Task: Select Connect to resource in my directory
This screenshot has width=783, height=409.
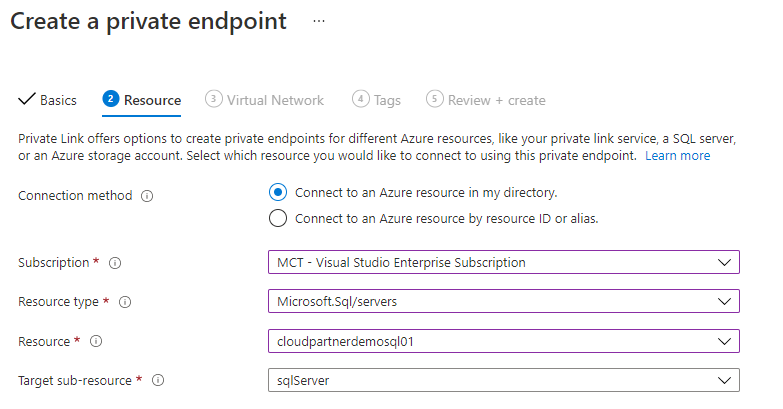Action: 278,192
